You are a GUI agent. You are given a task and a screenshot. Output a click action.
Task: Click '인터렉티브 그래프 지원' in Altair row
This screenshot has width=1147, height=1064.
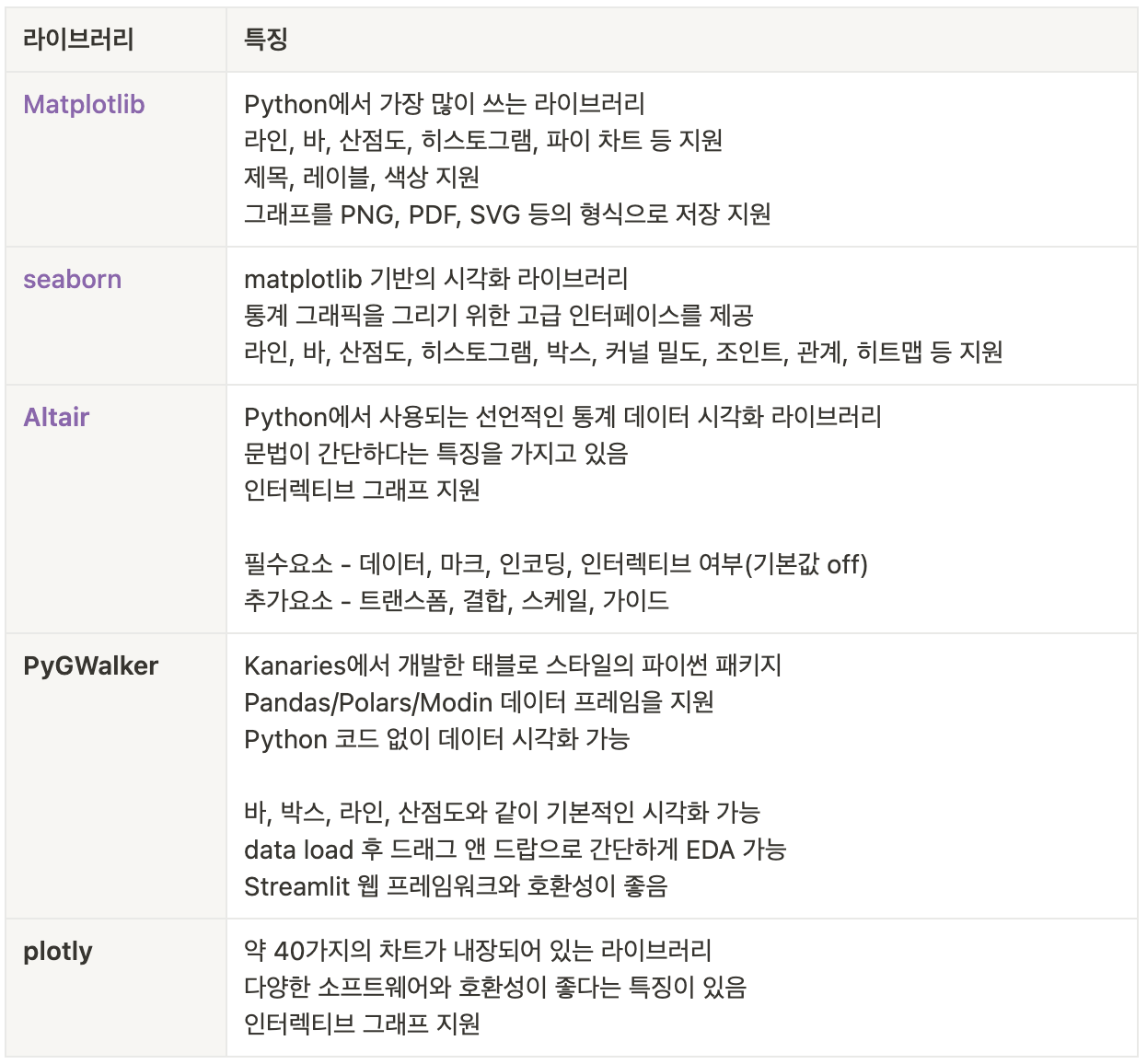[362, 491]
